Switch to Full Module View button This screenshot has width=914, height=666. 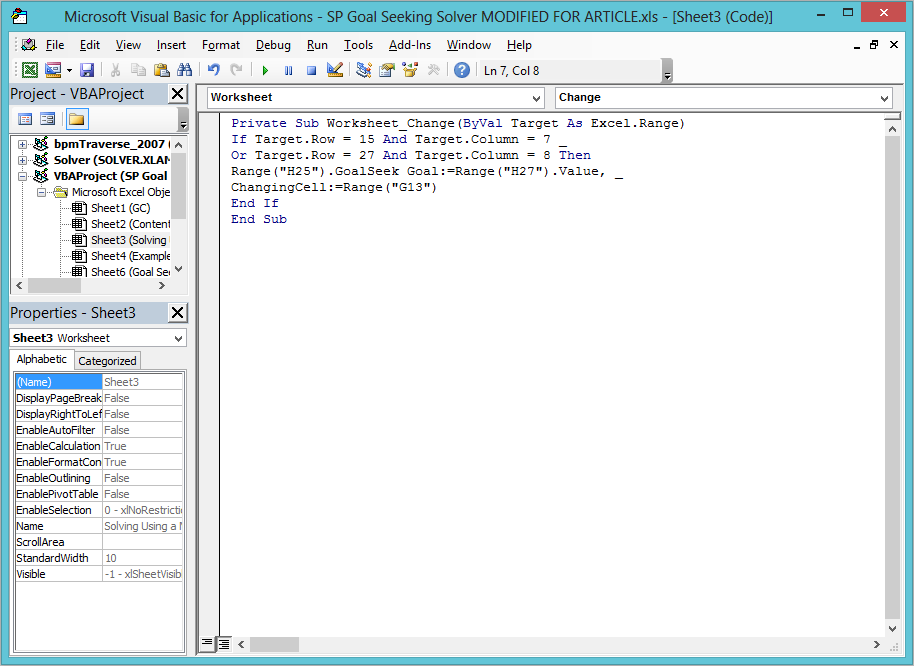224,643
